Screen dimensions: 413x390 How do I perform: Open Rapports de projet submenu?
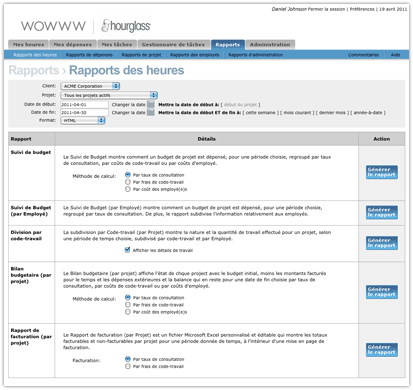pos(141,55)
